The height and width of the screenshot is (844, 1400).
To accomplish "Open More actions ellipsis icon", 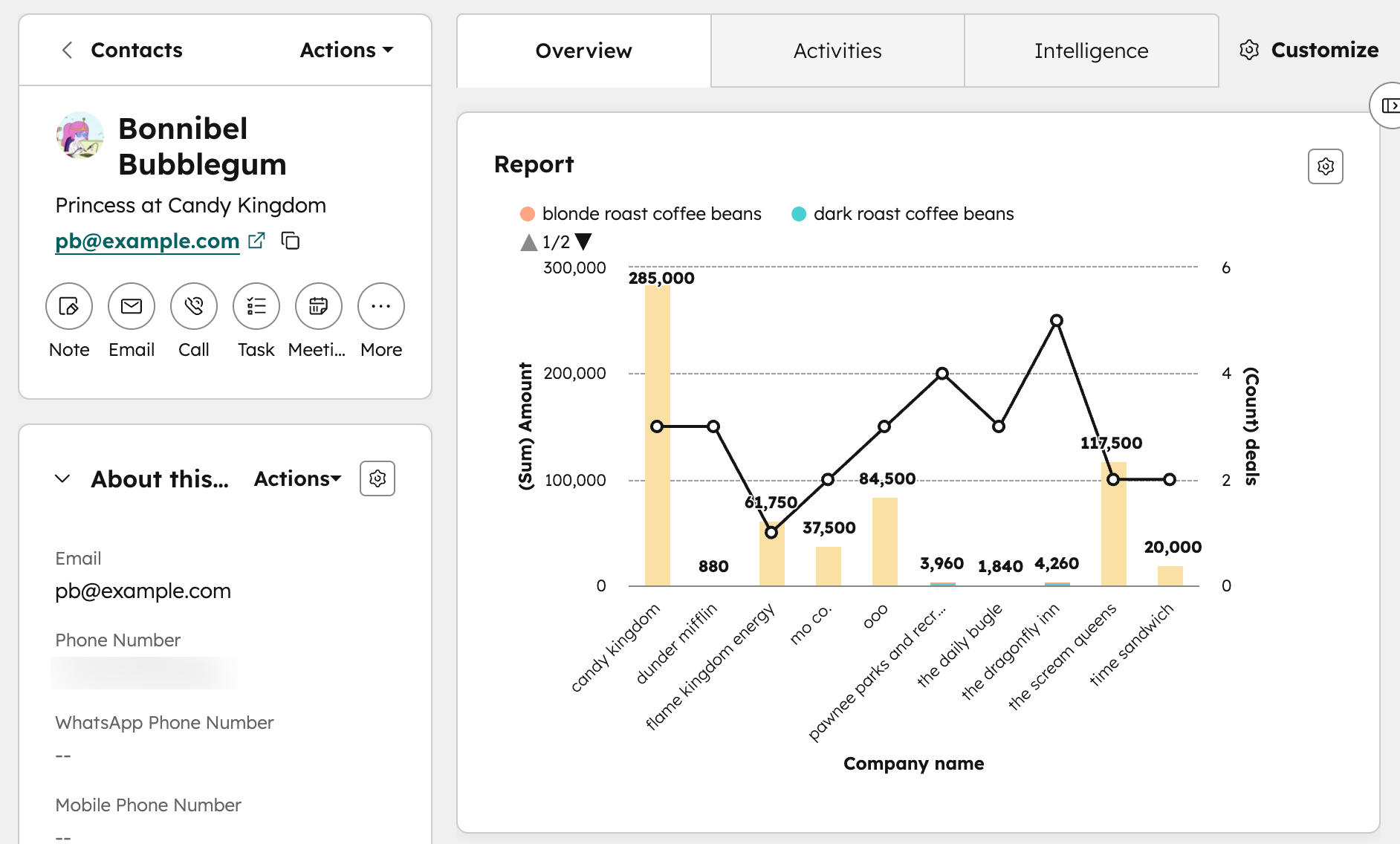I will point(381,306).
